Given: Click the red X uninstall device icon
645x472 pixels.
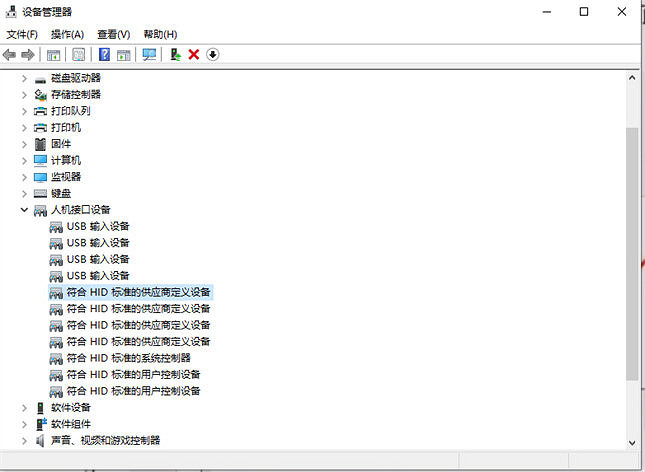Looking at the screenshot, I should [193, 54].
